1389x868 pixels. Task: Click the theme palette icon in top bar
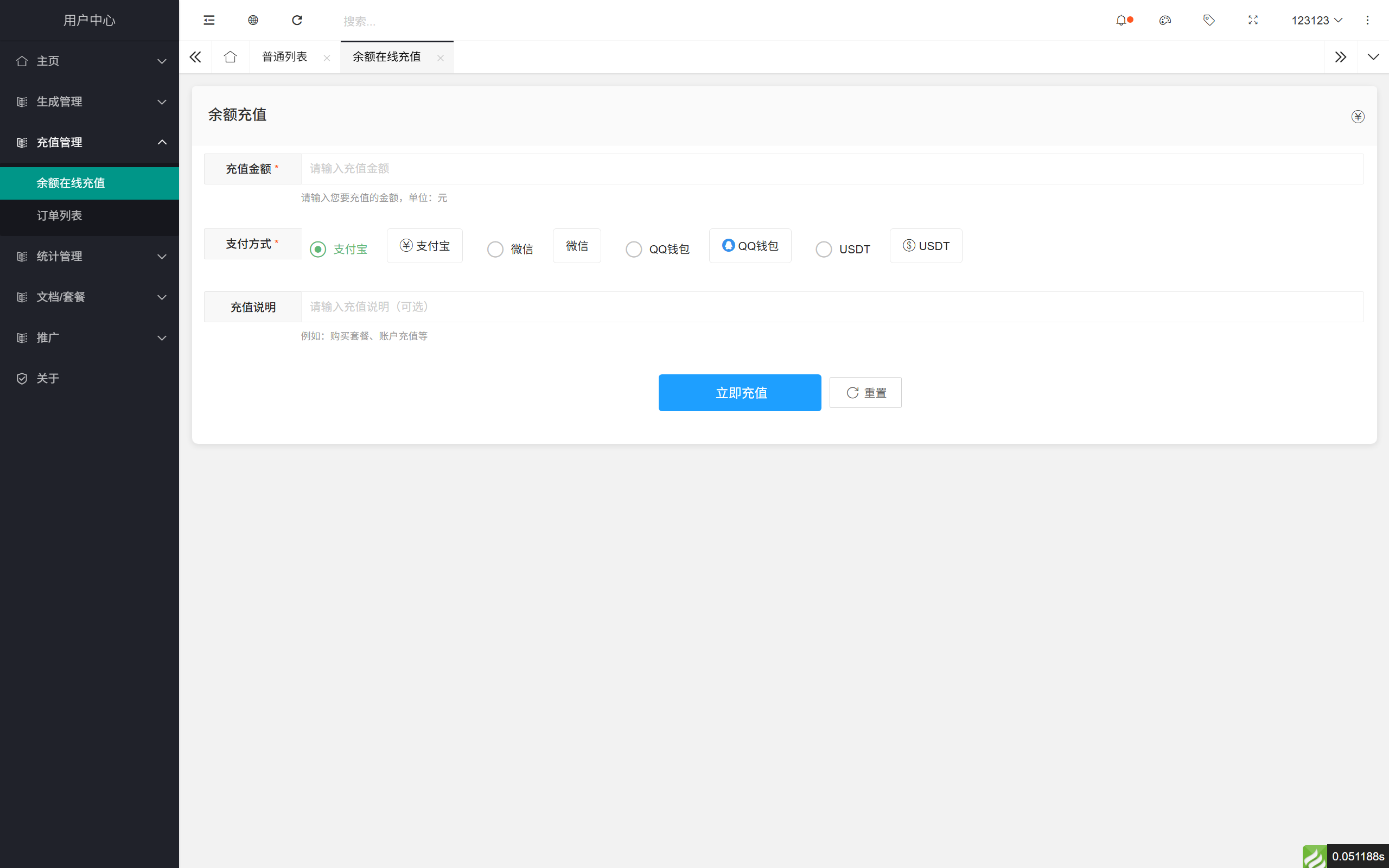pyautogui.click(x=1165, y=20)
